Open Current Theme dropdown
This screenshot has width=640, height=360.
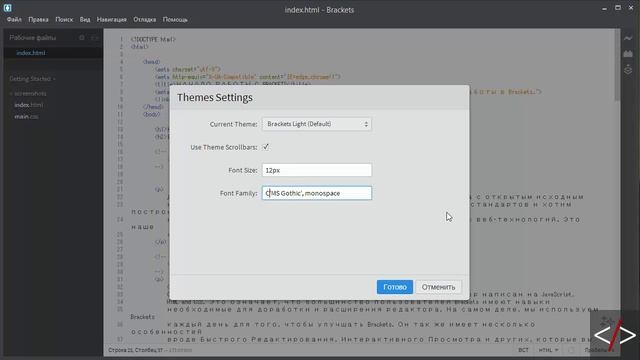[x=317, y=124]
